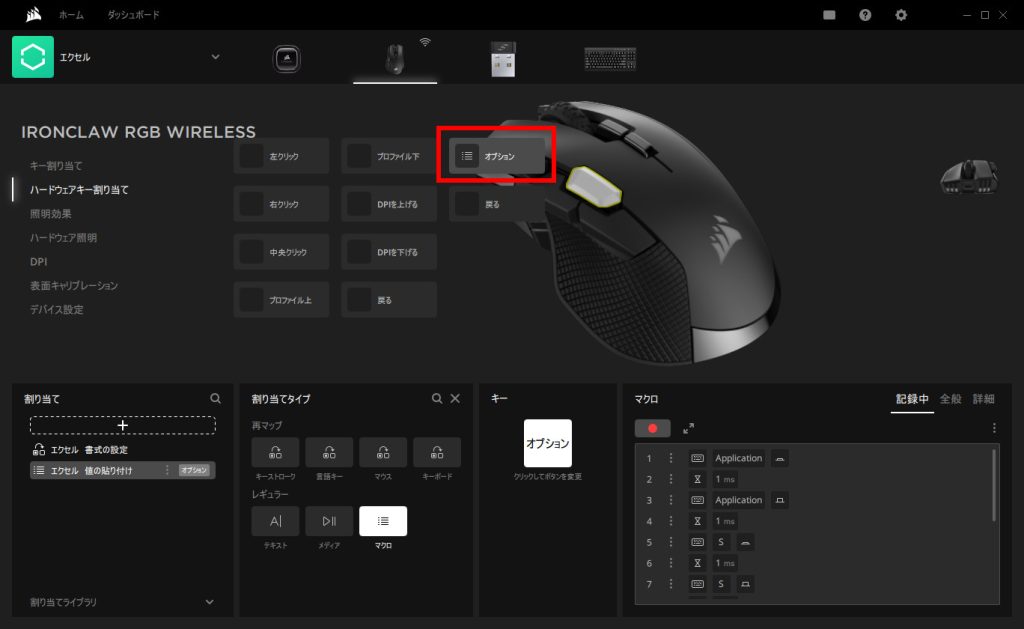Select the オプション mouse button tile
This screenshot has width=1024, height=629.
point(496,156)
